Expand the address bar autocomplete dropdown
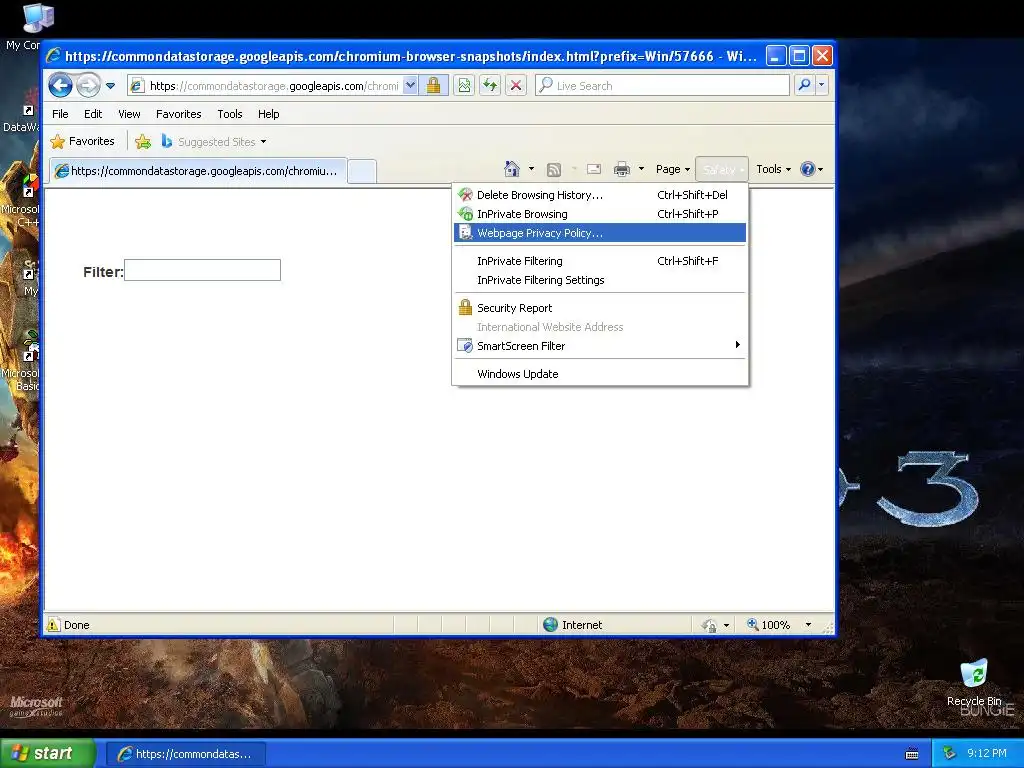The image size is (1024, 768). click(410, 86)
